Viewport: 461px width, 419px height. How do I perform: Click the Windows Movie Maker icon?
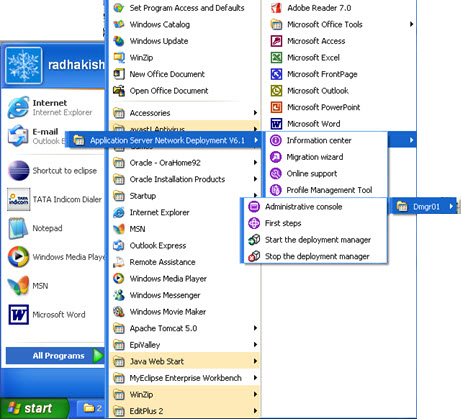pyautogui.click(x=119, y=312)
